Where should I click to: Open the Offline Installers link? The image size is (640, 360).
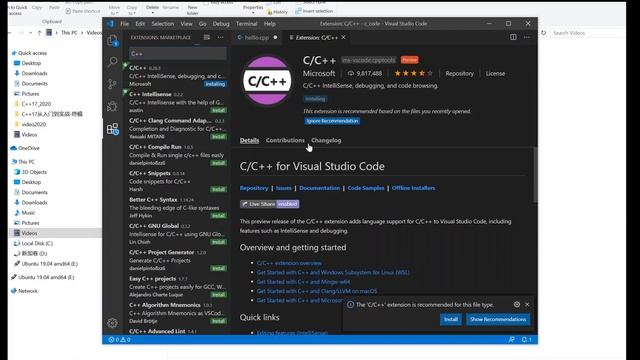413,188
